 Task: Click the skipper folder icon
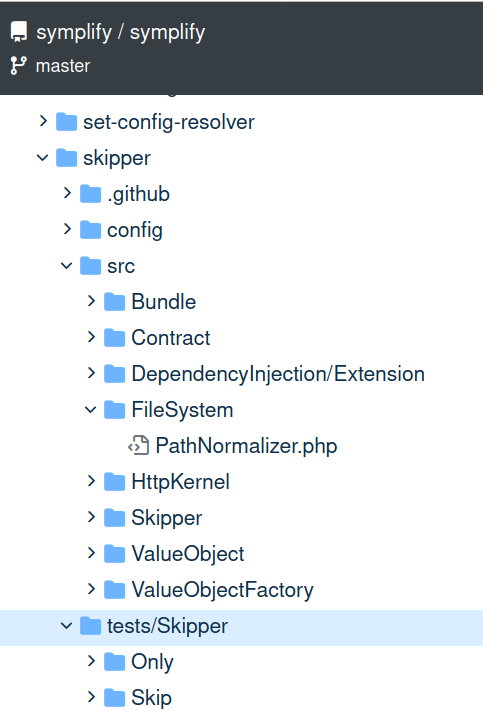(x=66, y=158)
